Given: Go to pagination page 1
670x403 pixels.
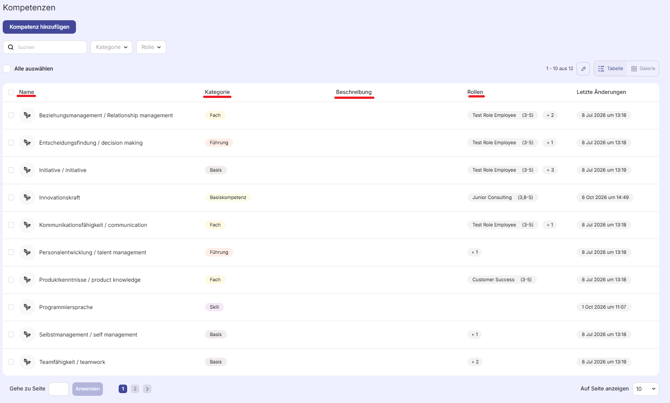Looking at the screenshot, I should pos(123,388).
